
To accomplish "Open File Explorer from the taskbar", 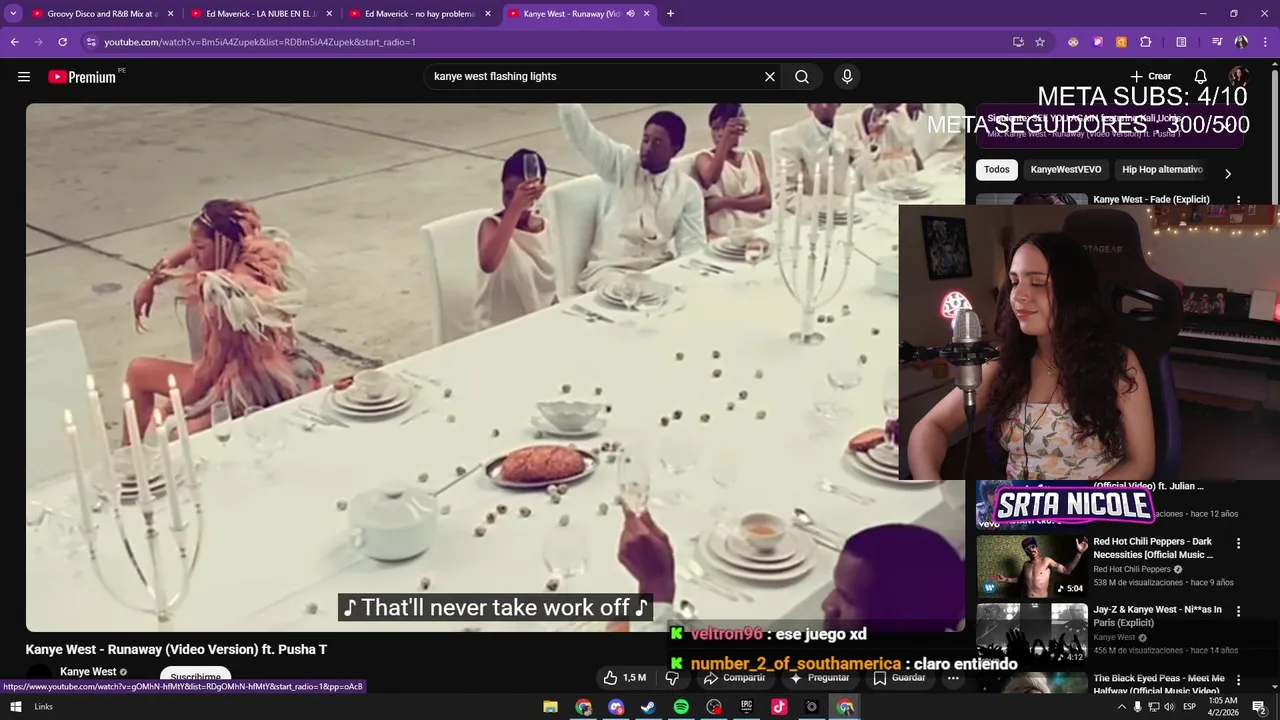I will pyautogui.click(x=550, y=707).
